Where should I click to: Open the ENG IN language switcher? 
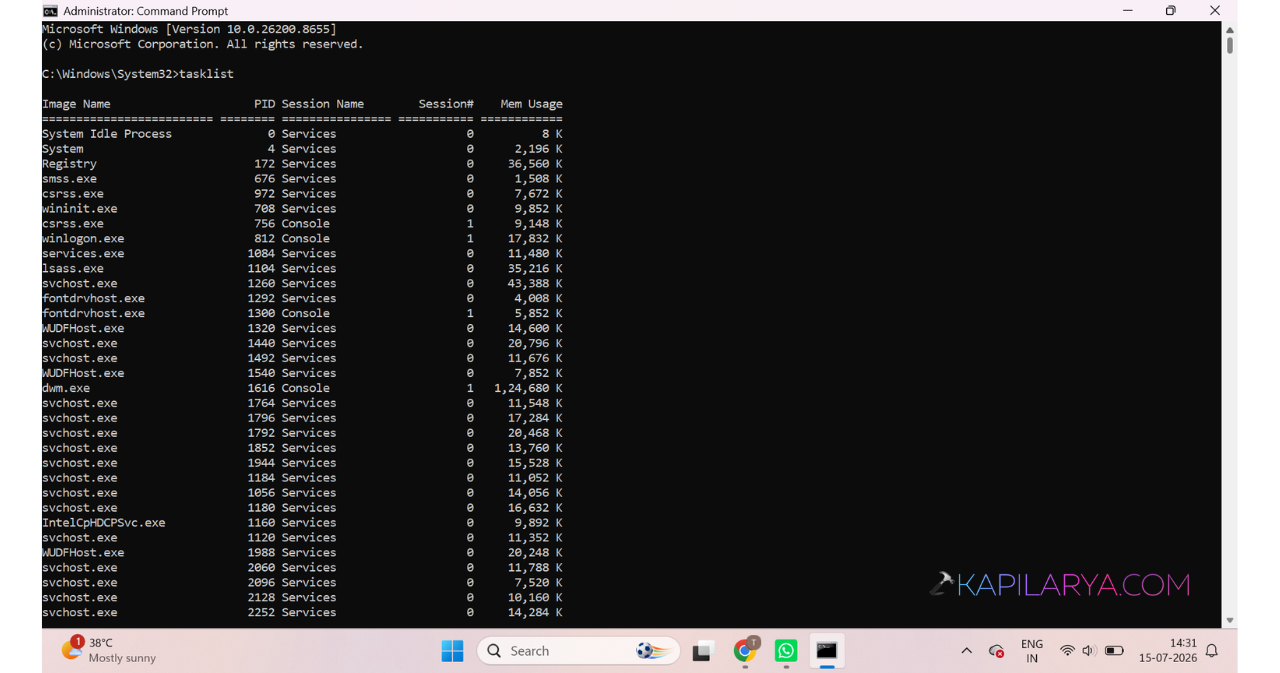pos(1032,651)
